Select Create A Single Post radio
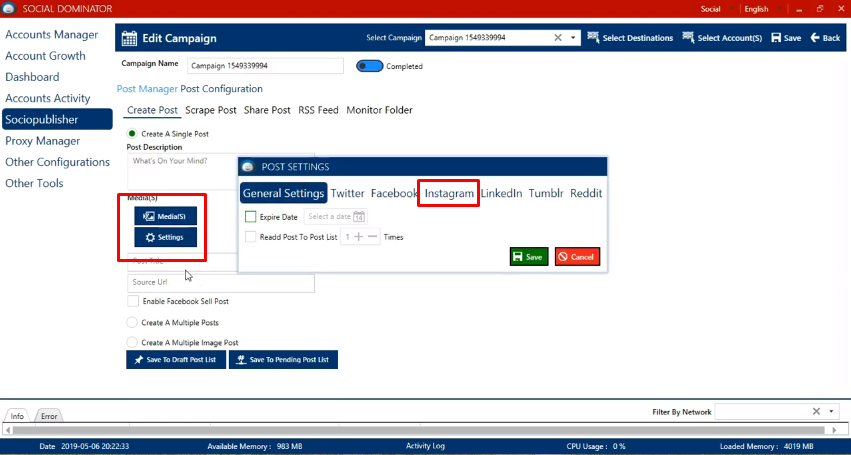This screenshot has height=455, width=851. [x=132, y=134]
